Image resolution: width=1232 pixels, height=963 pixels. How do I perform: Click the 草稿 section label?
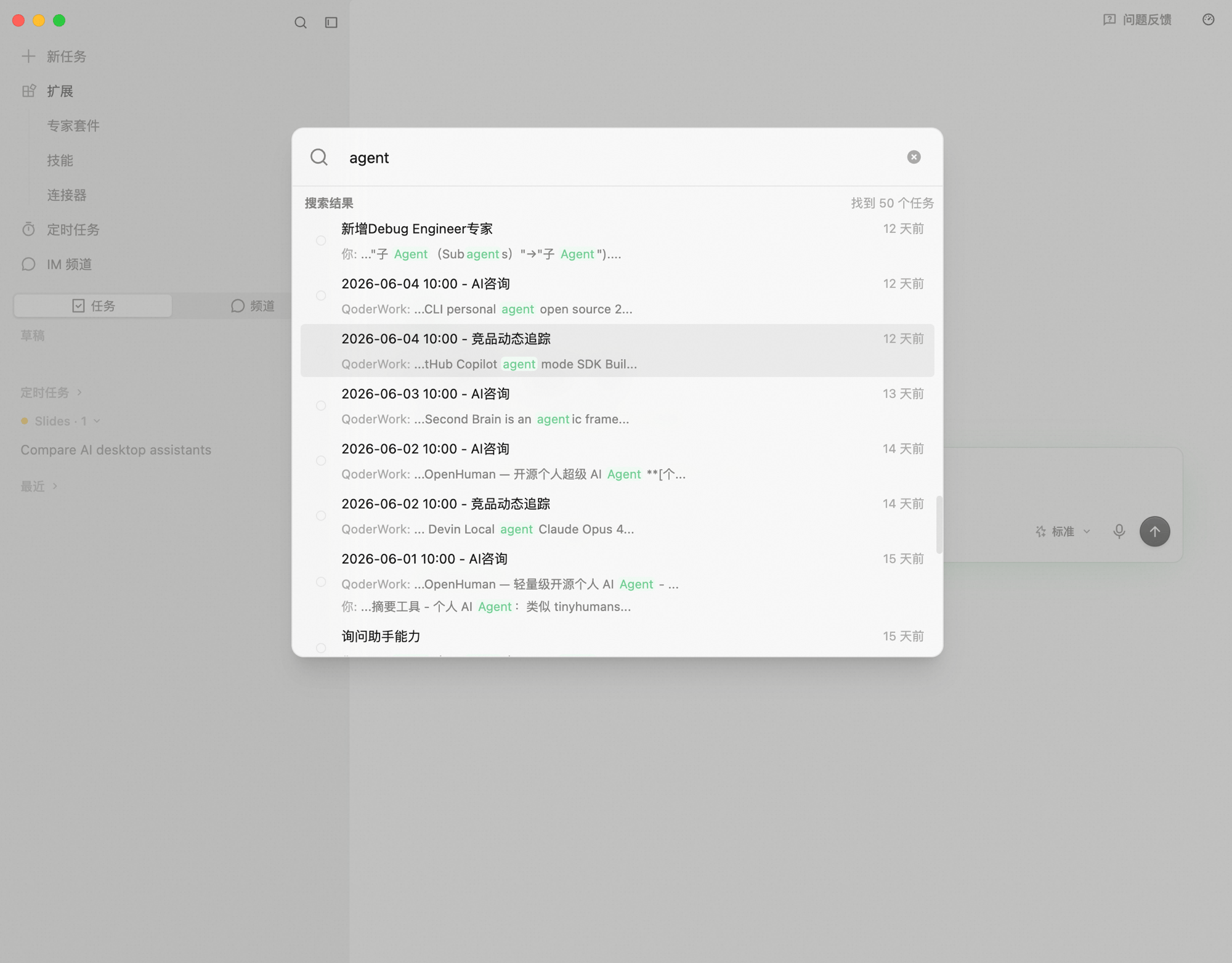click(33, 336)
